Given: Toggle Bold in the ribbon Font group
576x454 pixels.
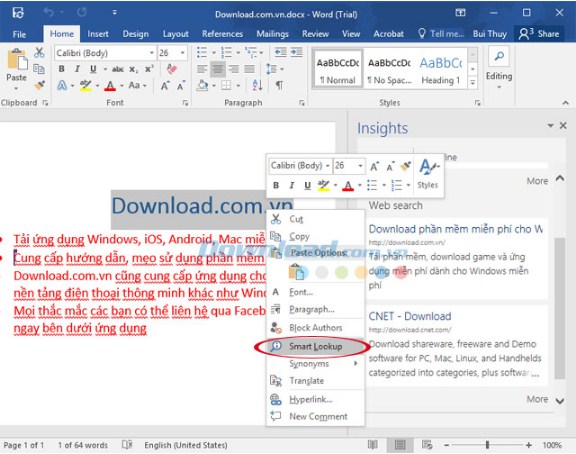Looking at the screenshot, I should pyautogui.click(x=61, y=69).
